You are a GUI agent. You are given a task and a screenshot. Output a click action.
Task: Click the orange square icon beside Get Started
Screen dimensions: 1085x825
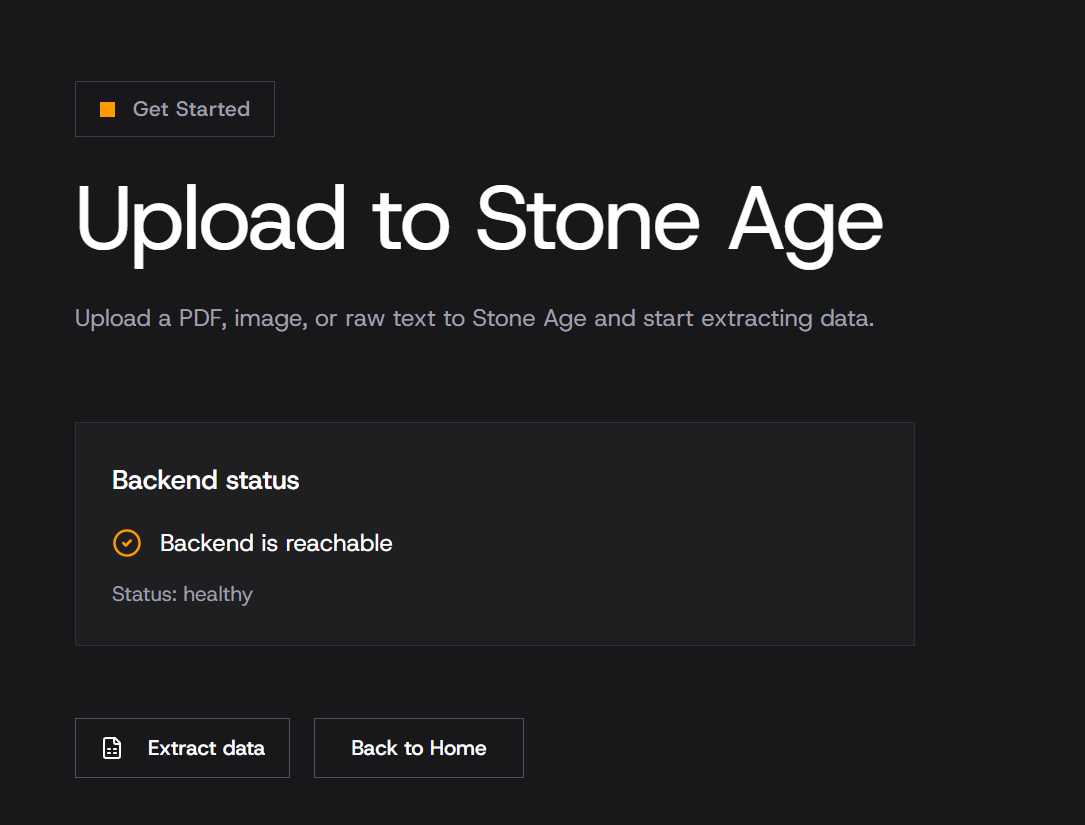tap(106, 109)
